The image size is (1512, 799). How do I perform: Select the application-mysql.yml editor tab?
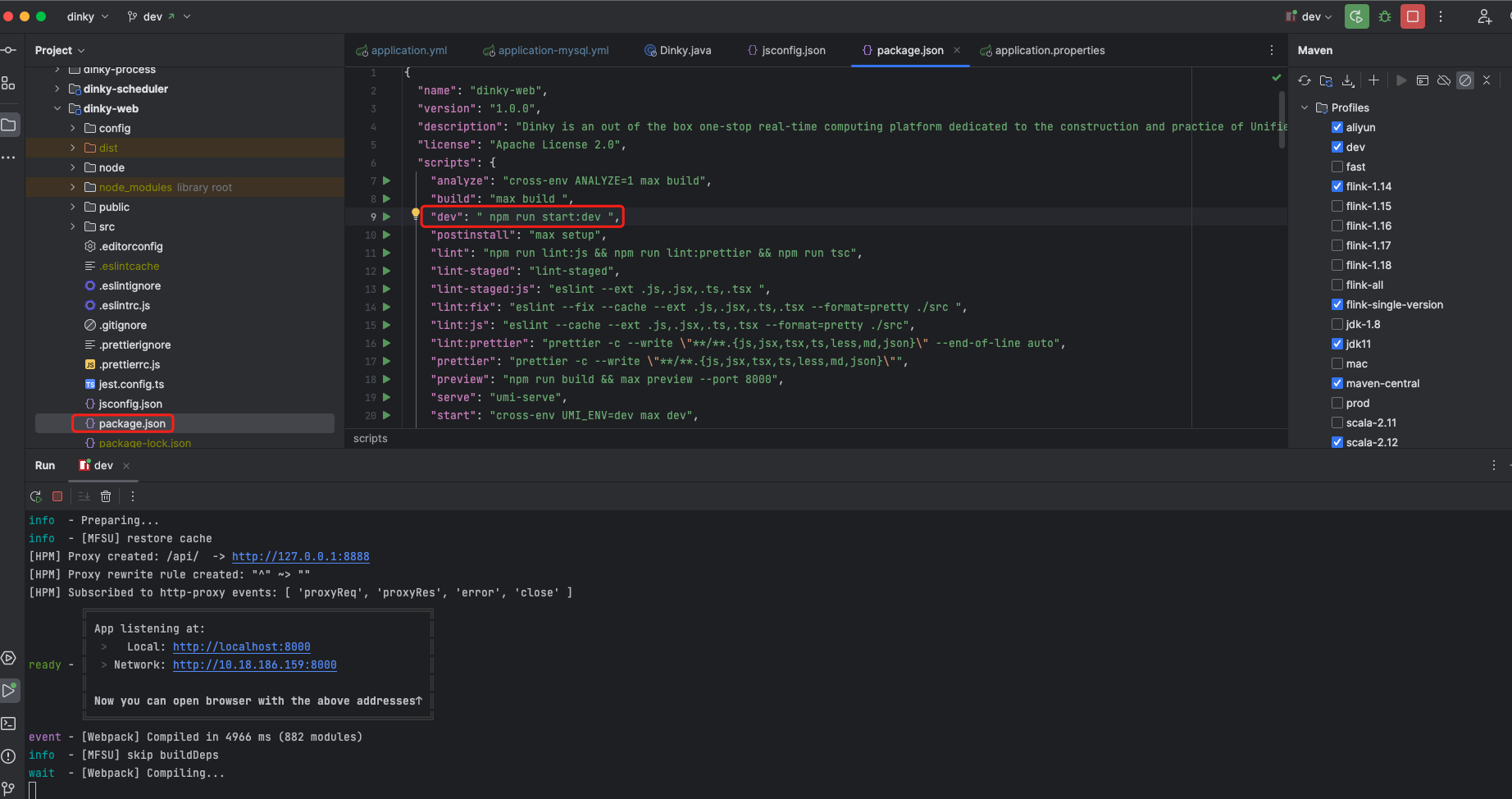coord(553,50)
